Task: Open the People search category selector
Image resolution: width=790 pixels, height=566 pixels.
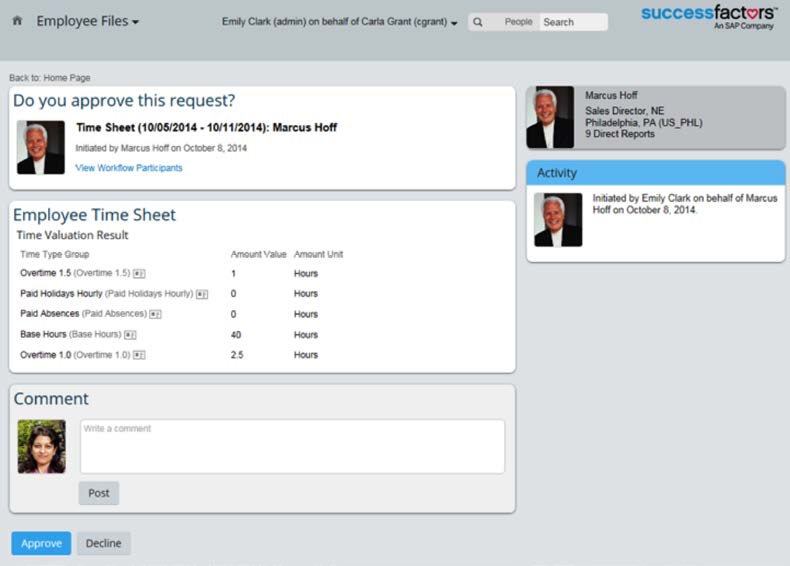Action: 518,22
